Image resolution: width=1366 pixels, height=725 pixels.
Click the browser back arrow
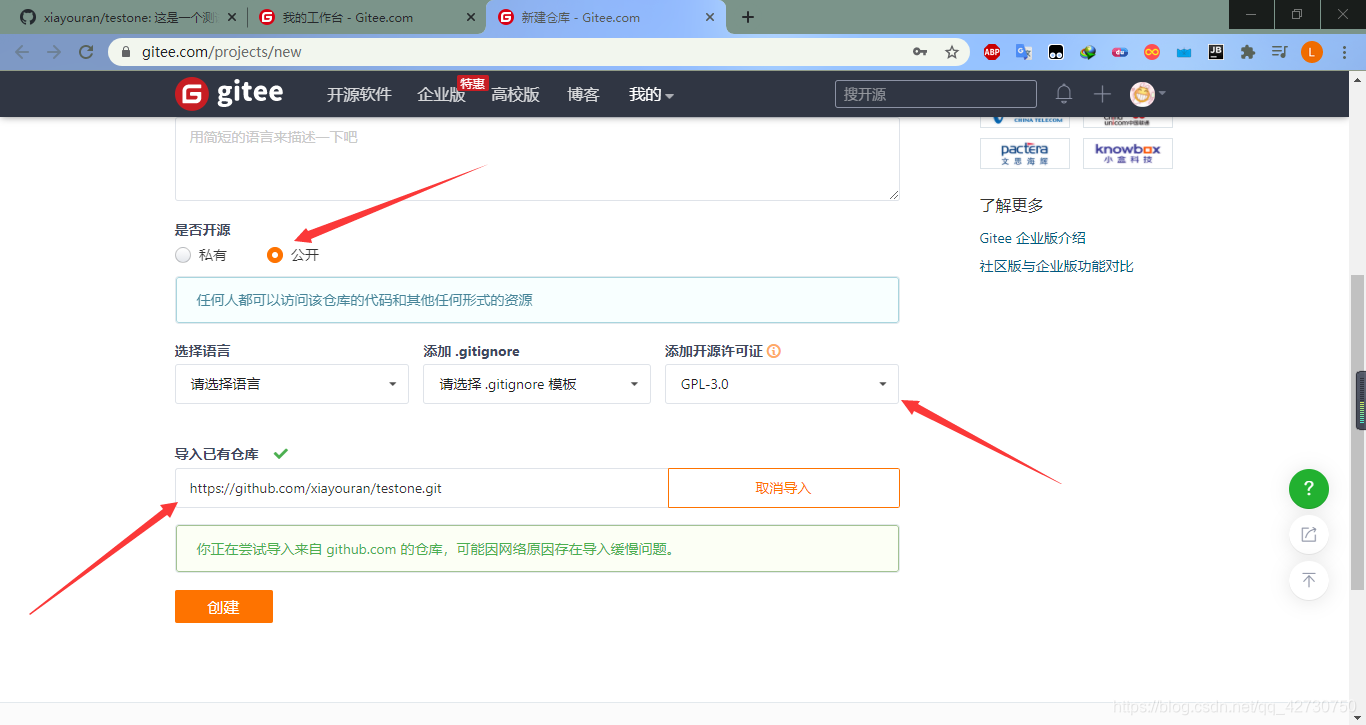click(x=22, y=52)
